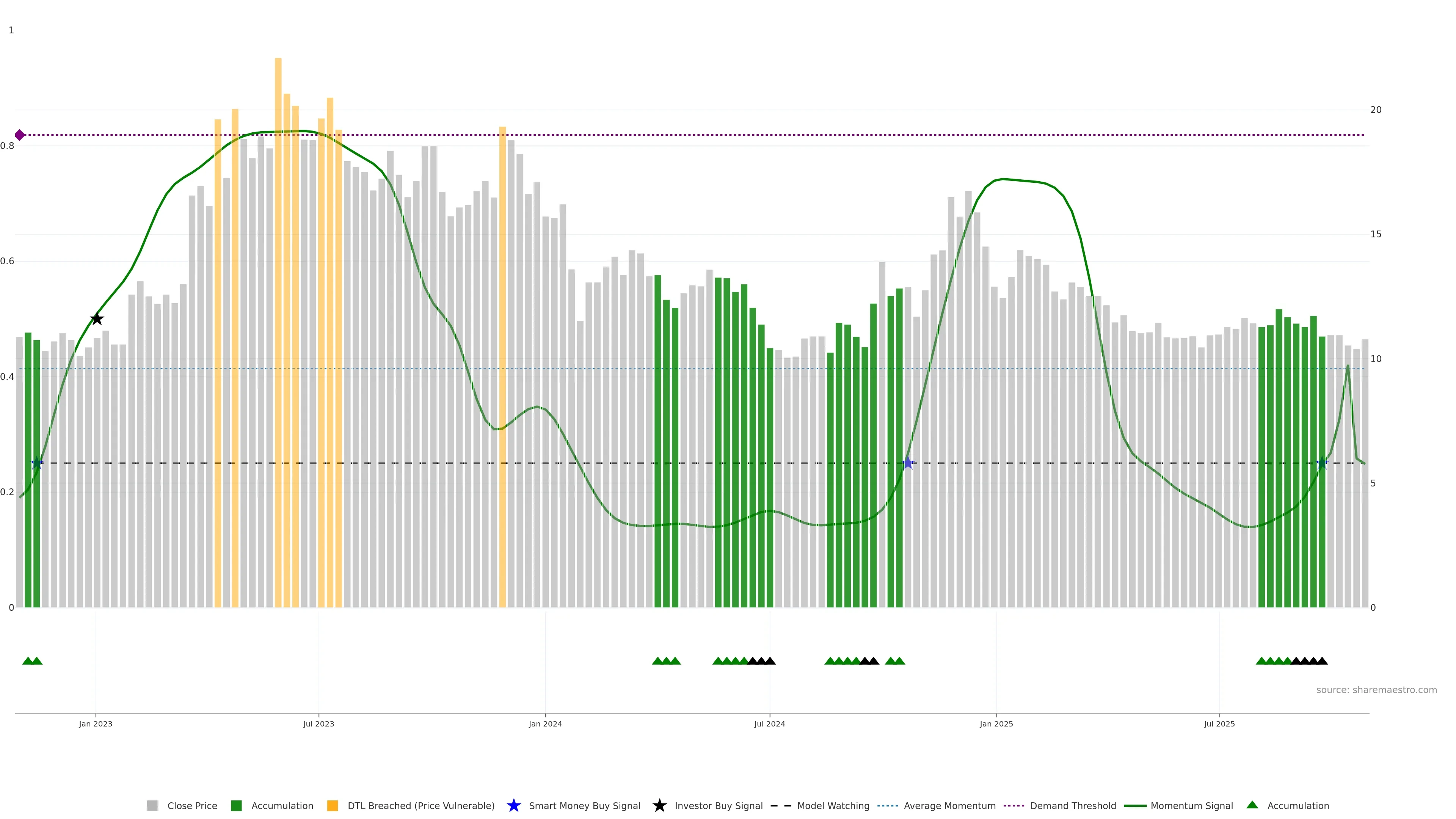This screenshot has height=819, width=1456.
Task: Click the Jan 2025 axis tick label
Action: (x=996, y=723)
